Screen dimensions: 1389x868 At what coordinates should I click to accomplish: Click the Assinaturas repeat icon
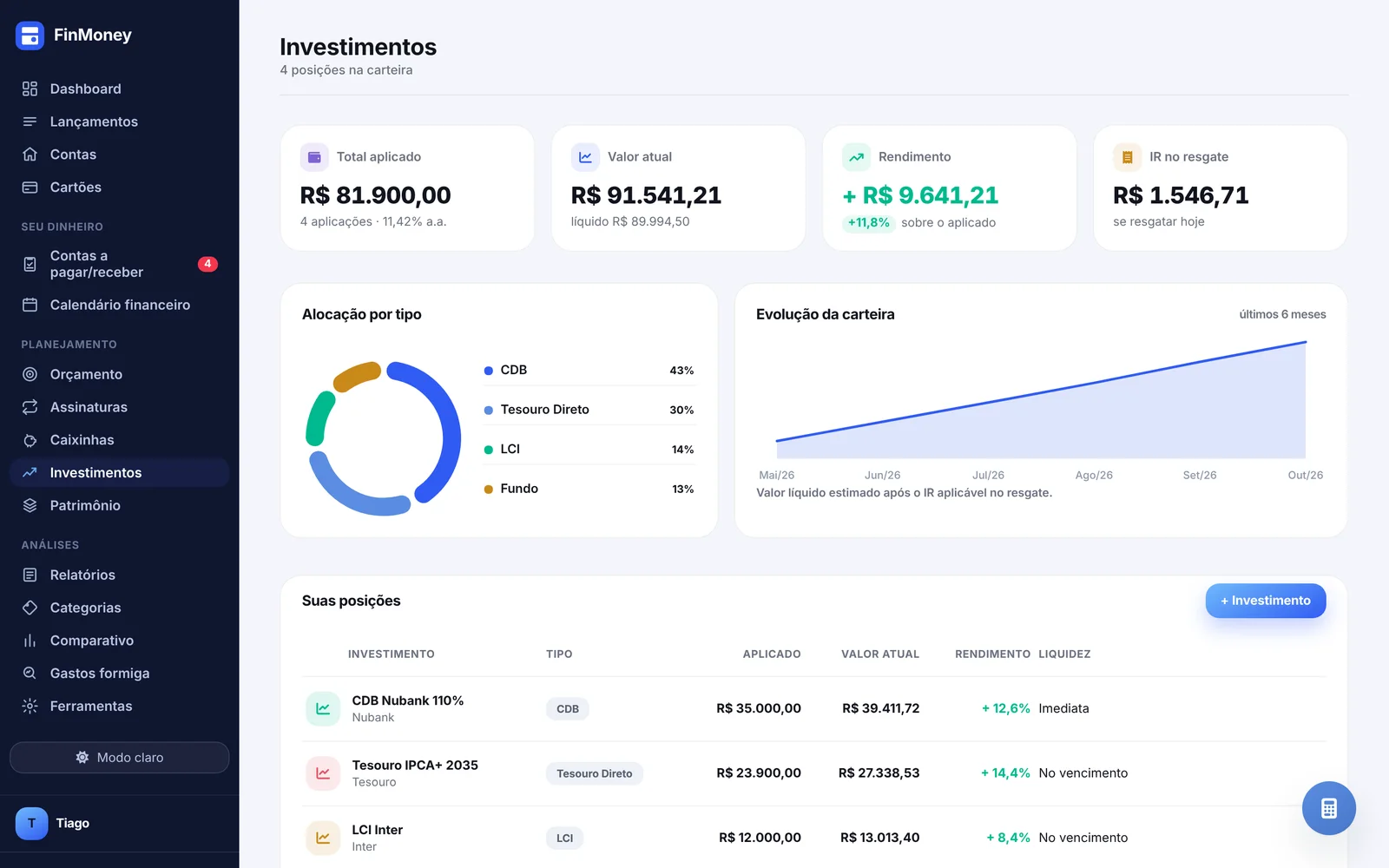30,407
